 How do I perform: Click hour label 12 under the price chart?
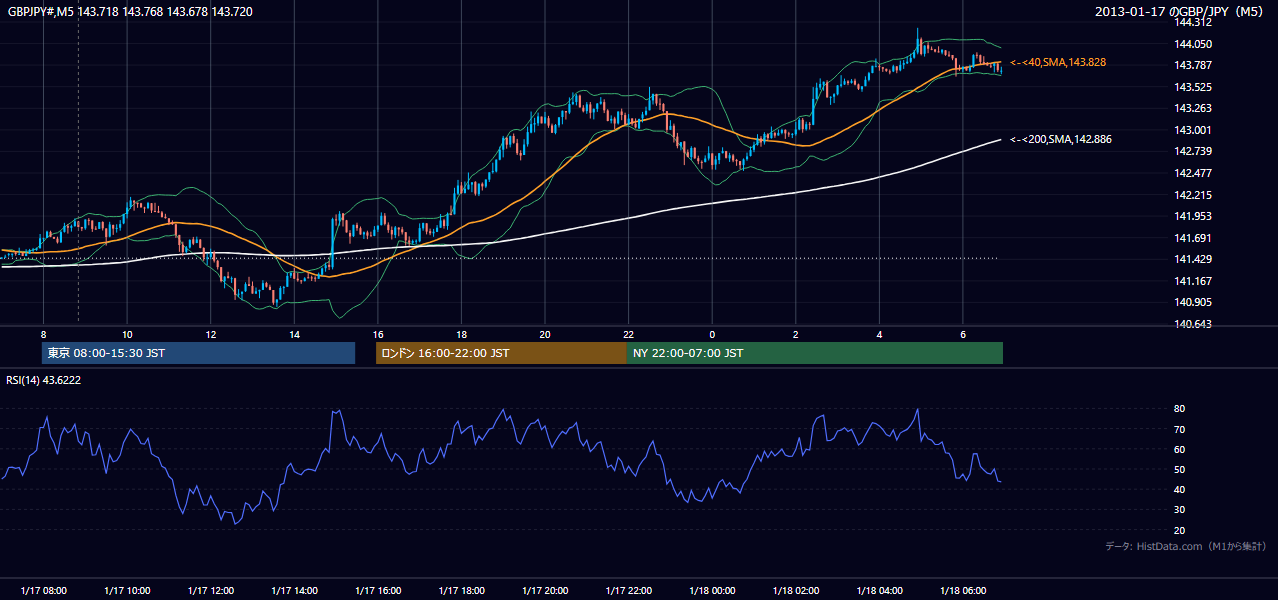(210, 334)
